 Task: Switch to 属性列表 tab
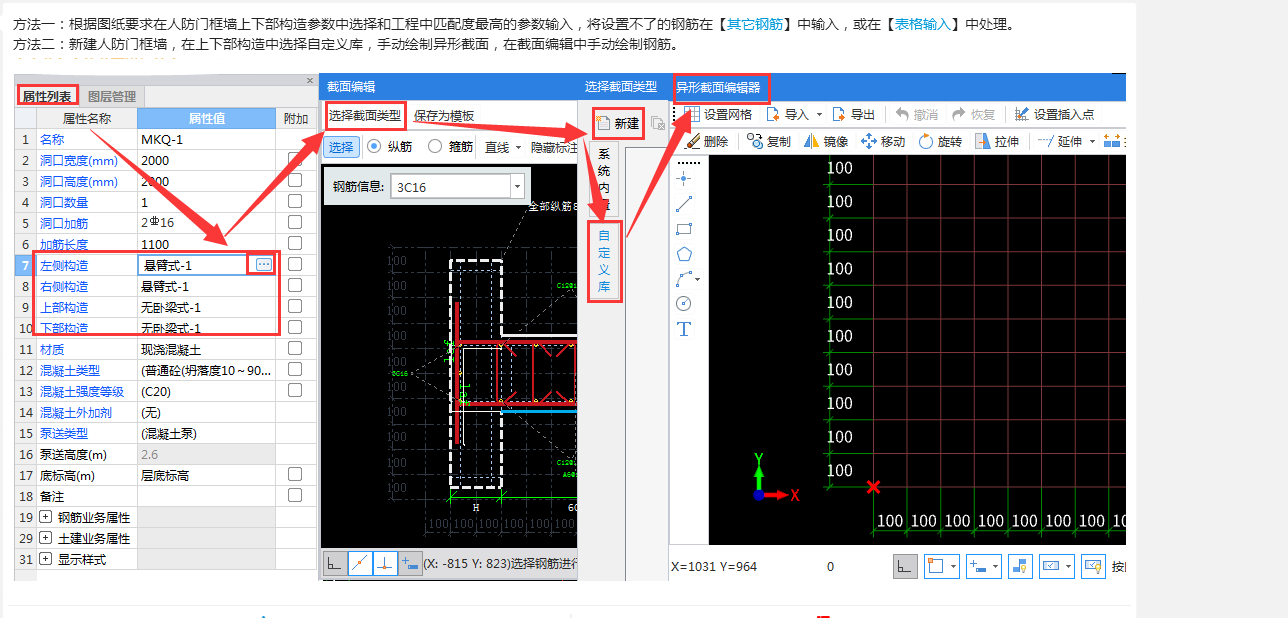[49, 96]
